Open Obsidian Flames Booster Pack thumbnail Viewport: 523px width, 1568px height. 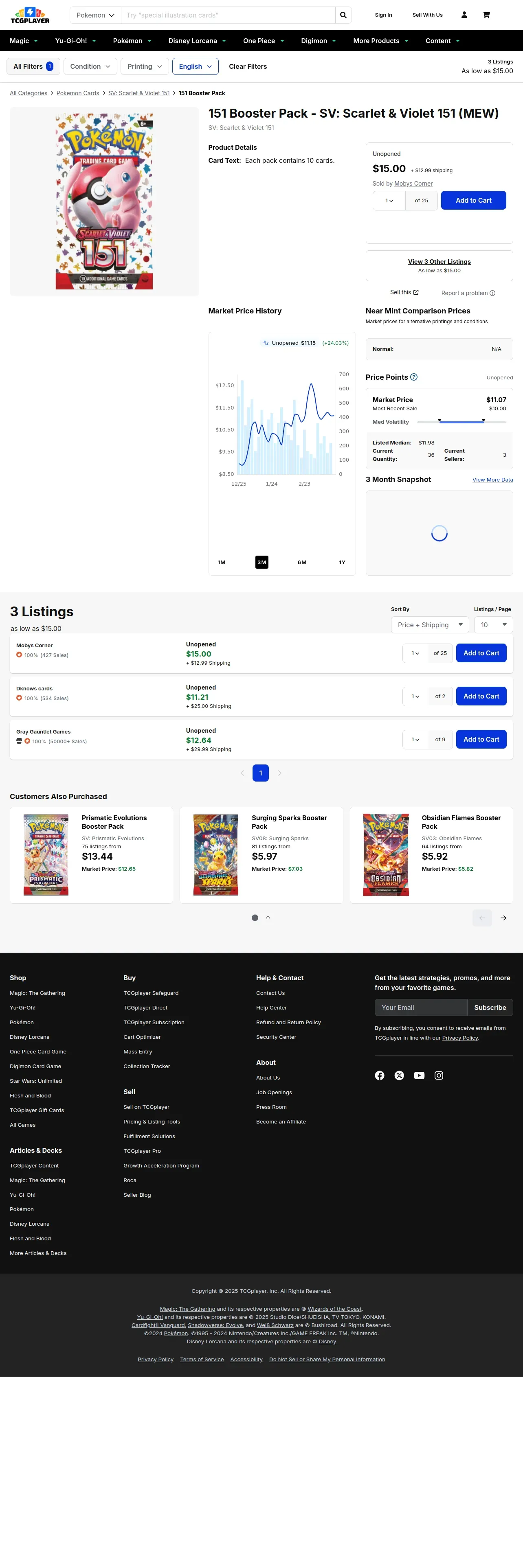pos(386,854)
